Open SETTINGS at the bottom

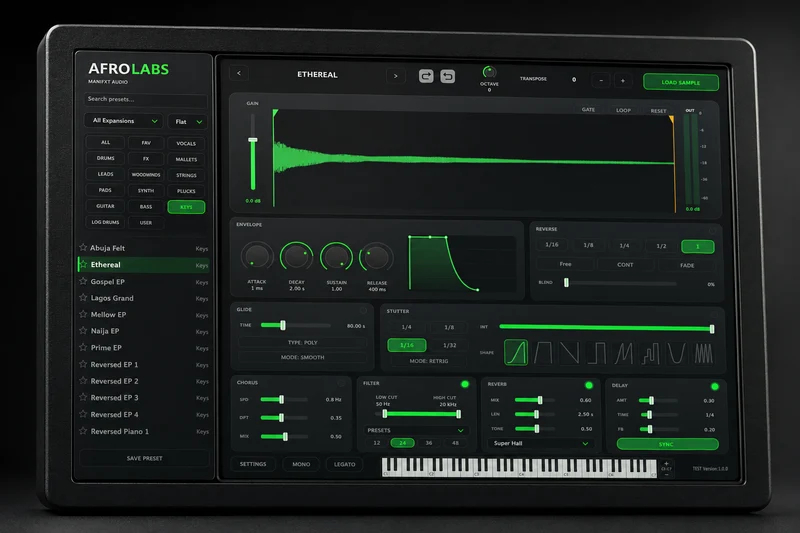coord(253,464)
